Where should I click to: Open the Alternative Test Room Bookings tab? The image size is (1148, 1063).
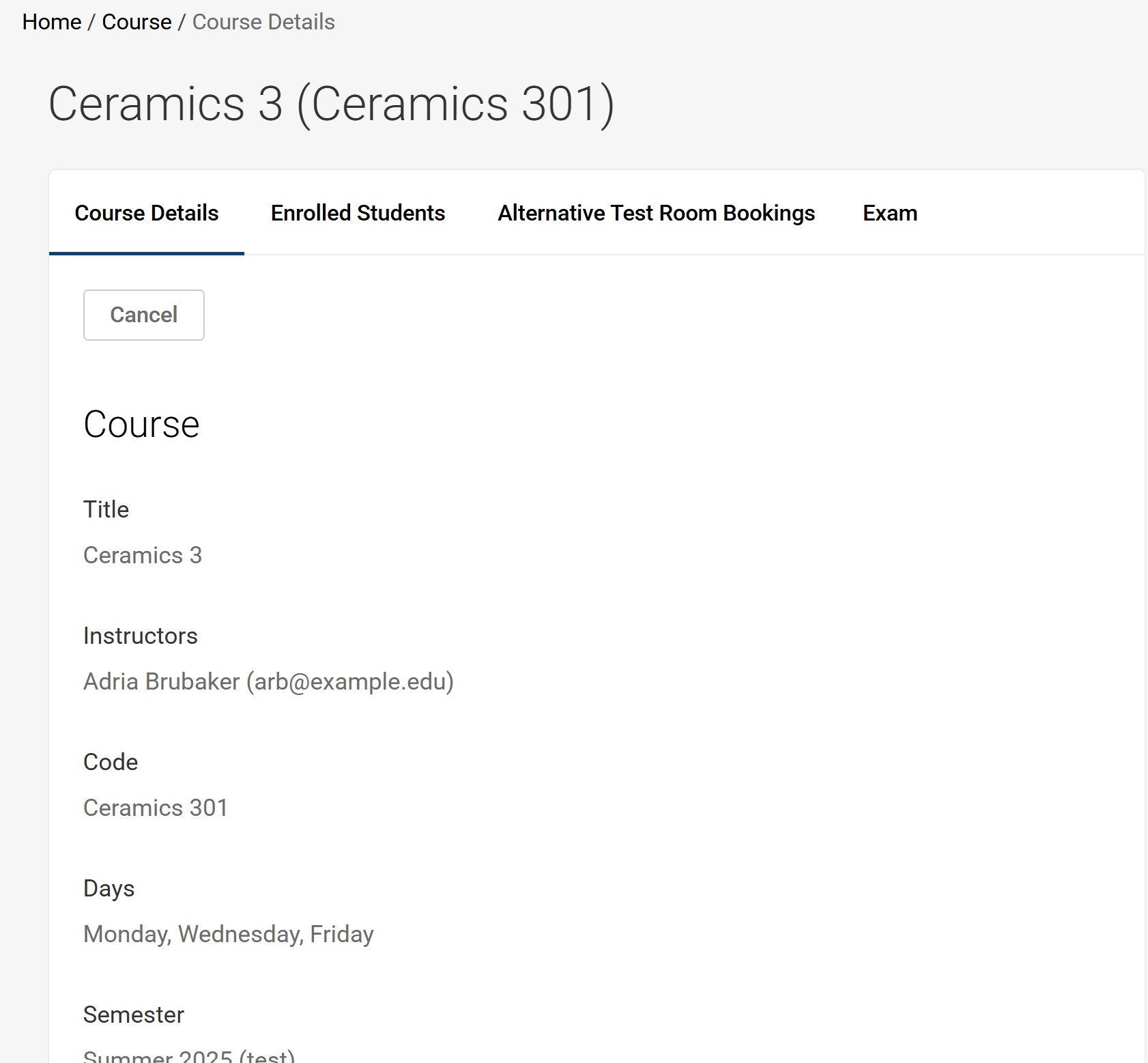pos(656,213)
